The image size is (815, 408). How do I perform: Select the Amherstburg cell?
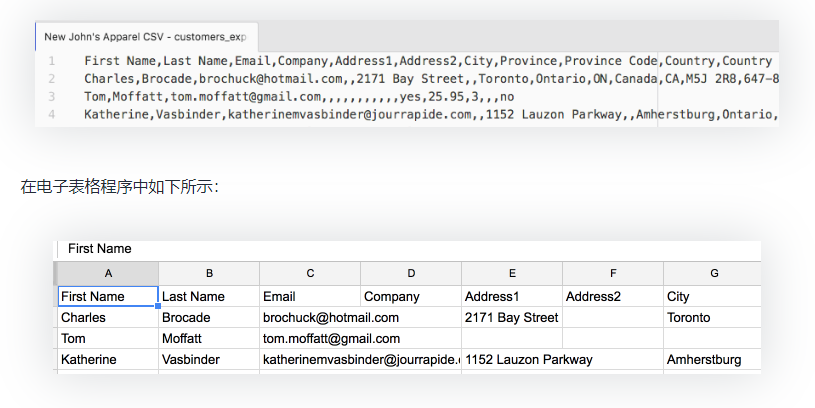[713, 360]
